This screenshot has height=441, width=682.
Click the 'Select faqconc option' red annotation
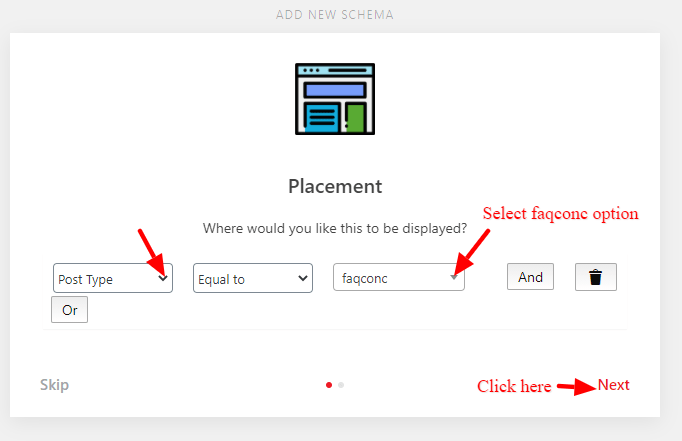point(561,214)
